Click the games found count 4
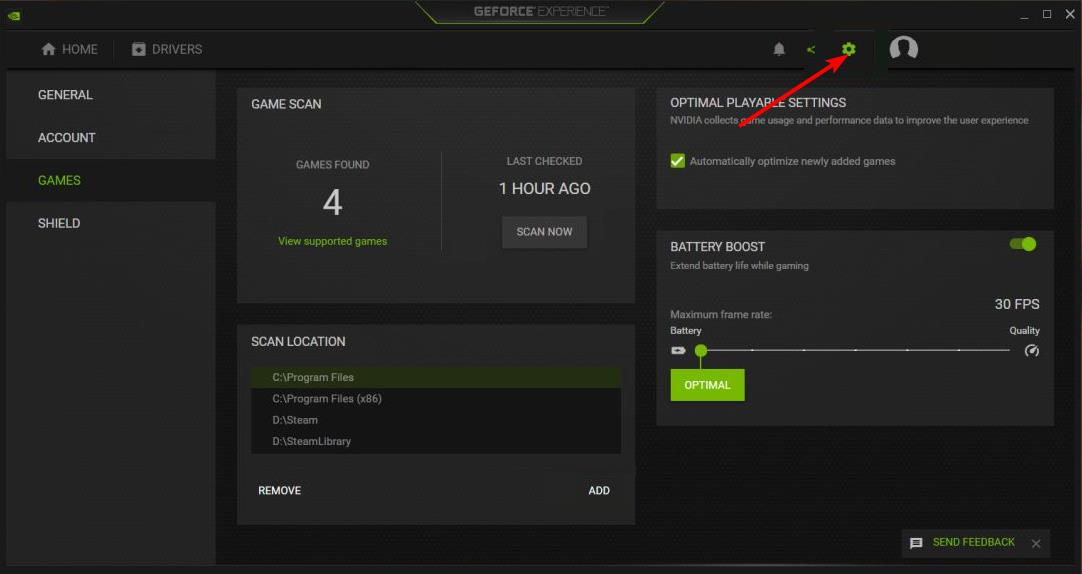The height and width of the screenshot is (574, 1082). coord(333,202)
